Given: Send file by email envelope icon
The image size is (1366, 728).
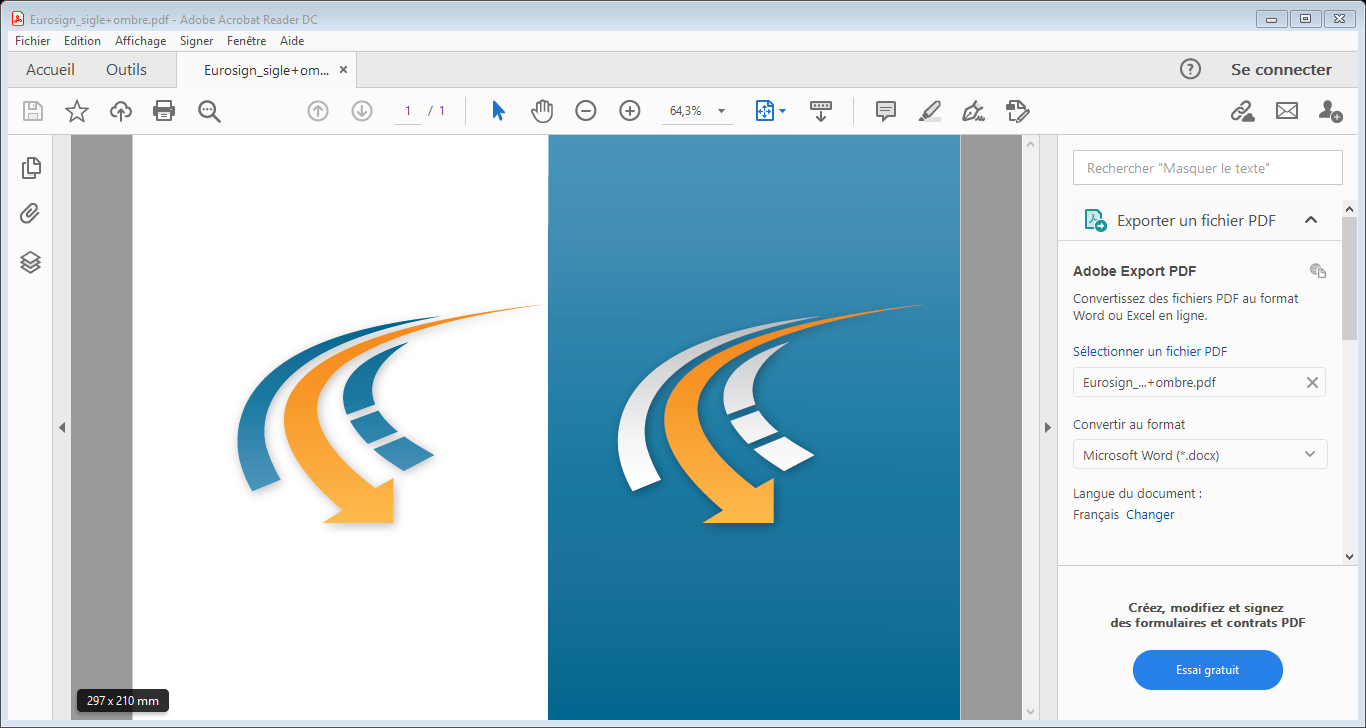Looking at the screenshot, I should coord(1287,111).
